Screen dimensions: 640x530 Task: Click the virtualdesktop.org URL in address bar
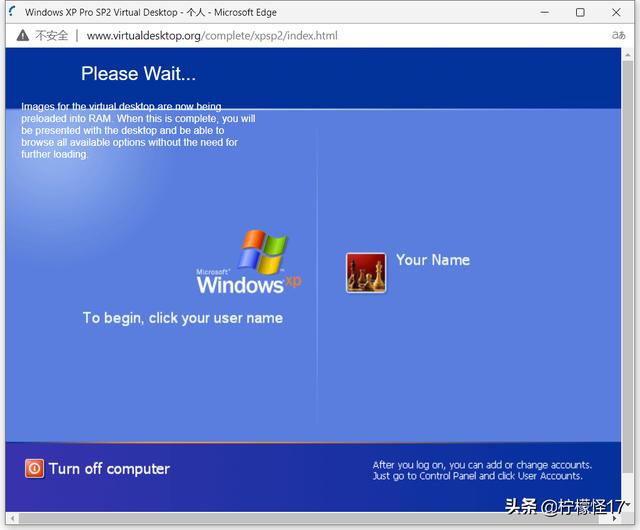tap(212, 36)
